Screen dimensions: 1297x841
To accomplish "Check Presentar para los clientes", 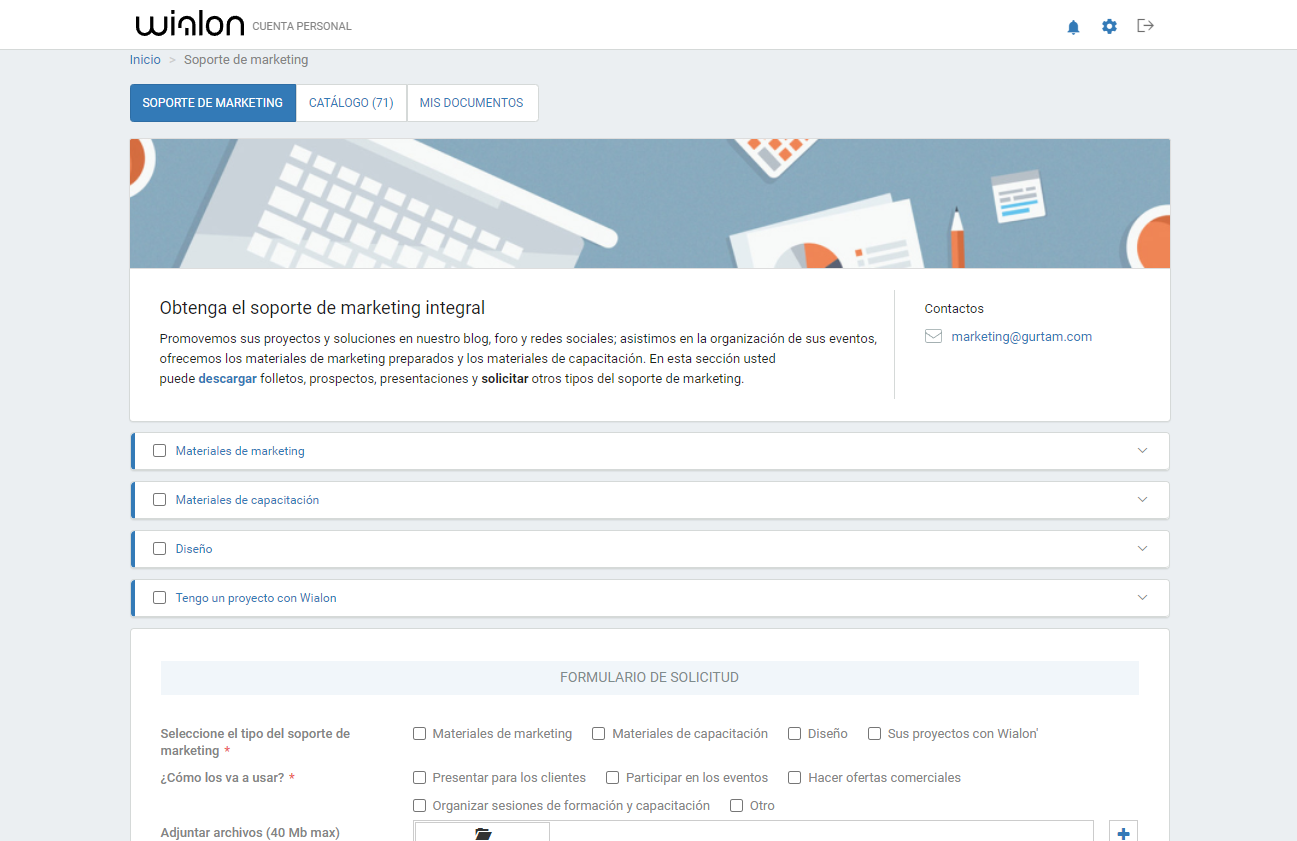I will point(419,777).
